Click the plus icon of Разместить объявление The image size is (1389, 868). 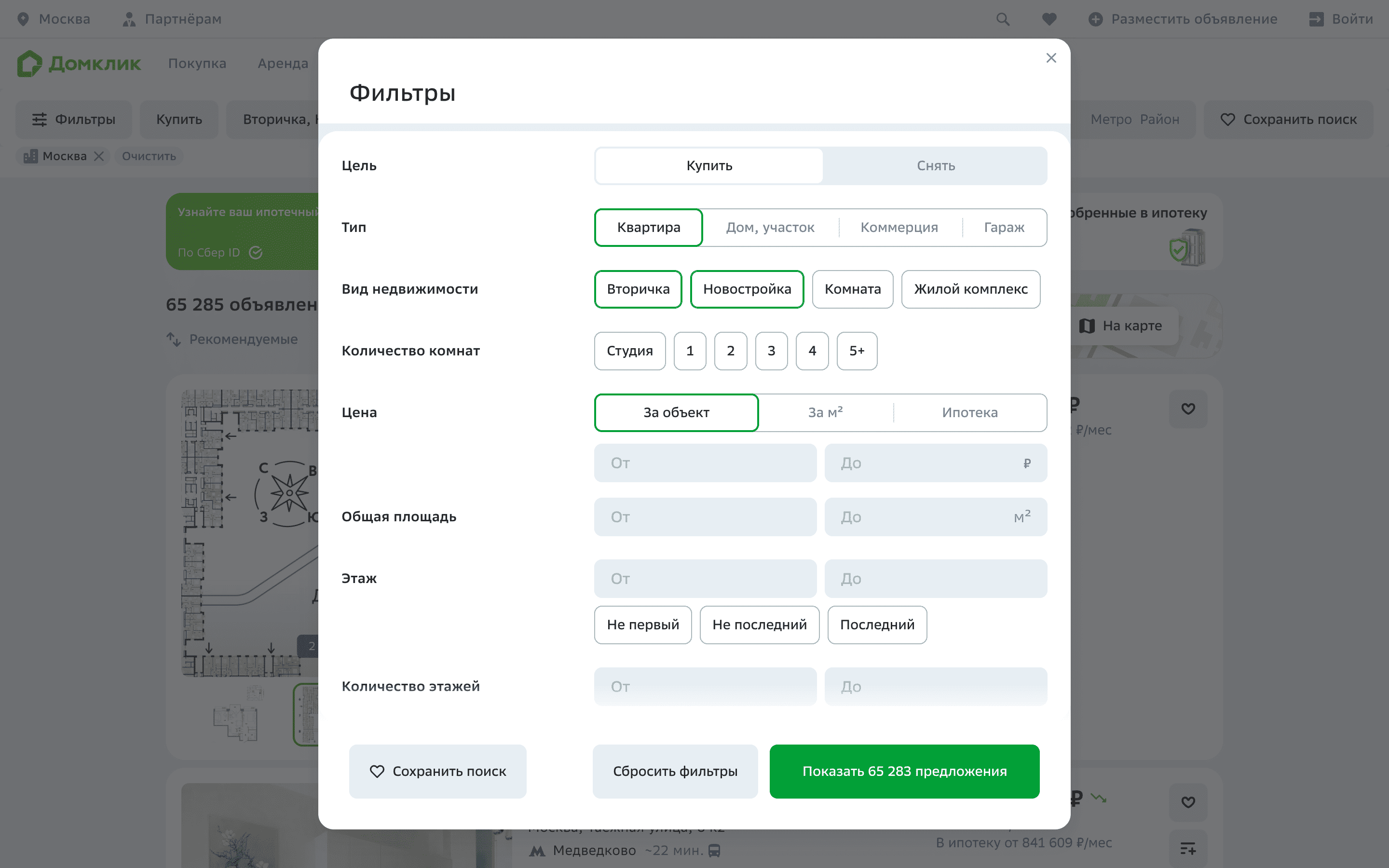point(1095,19)
